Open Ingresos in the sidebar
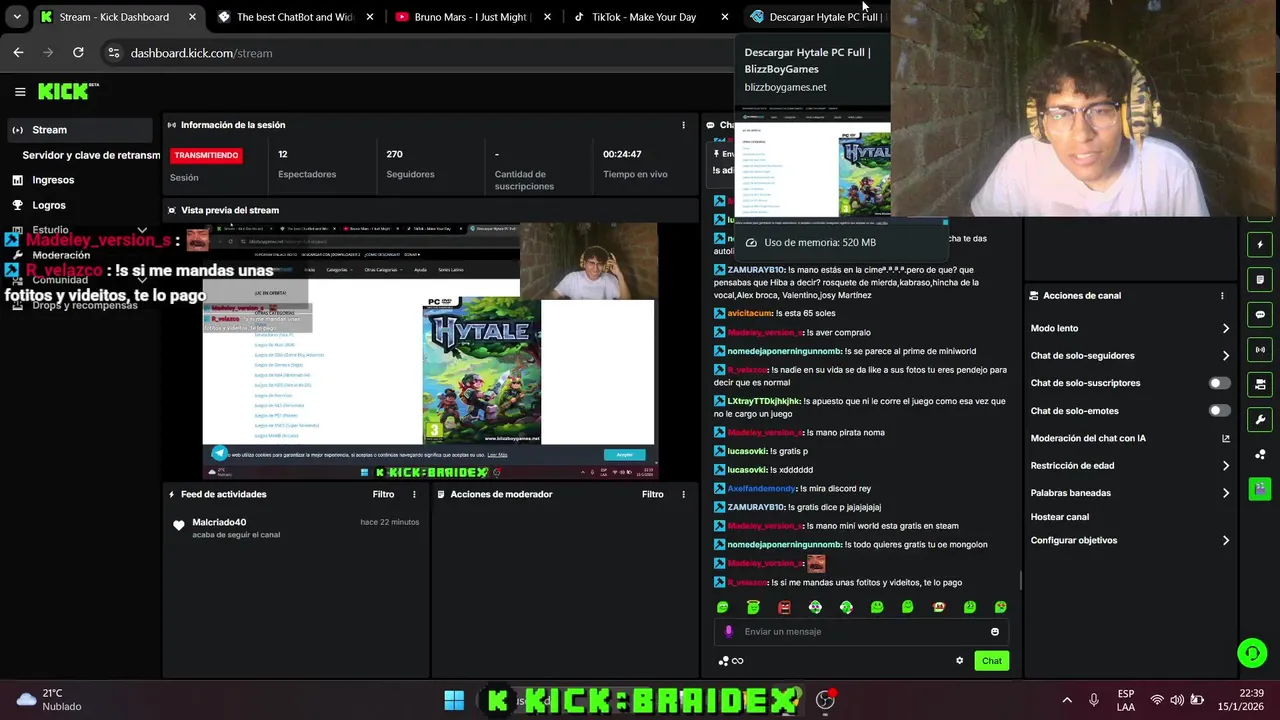 [x=53, y=180]
